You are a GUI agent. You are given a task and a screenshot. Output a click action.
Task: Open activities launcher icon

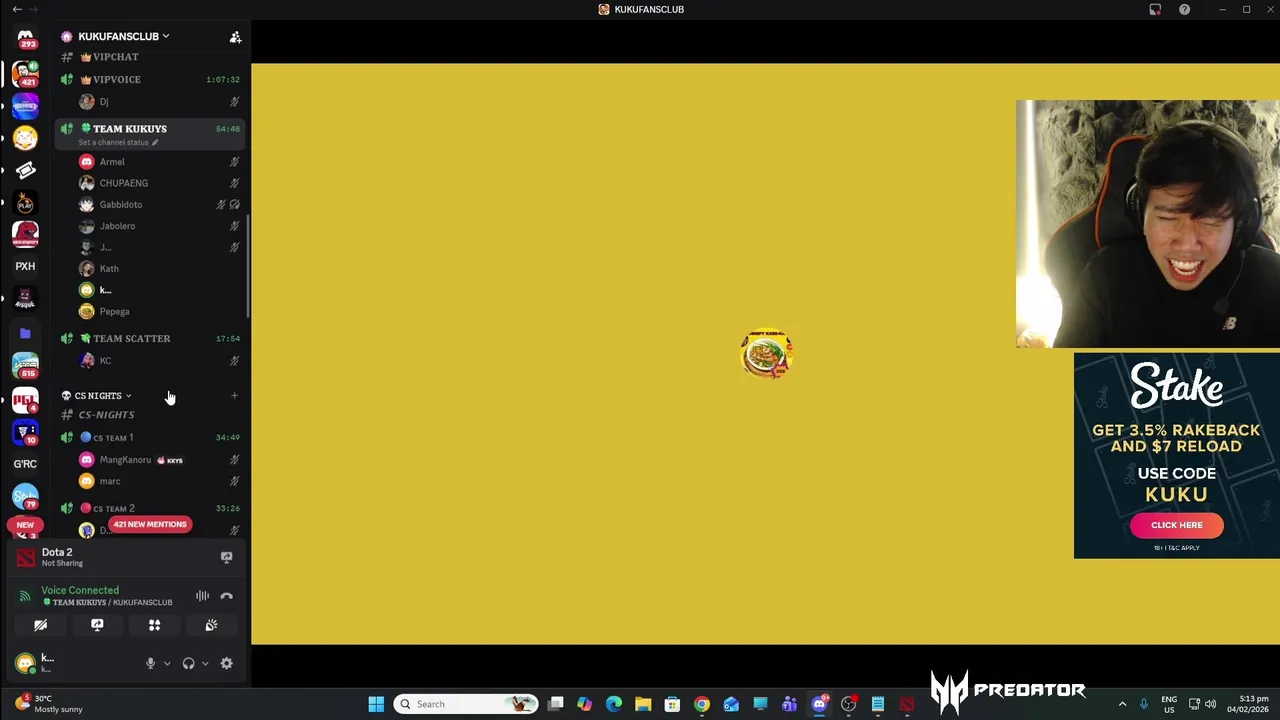point(154,625)
